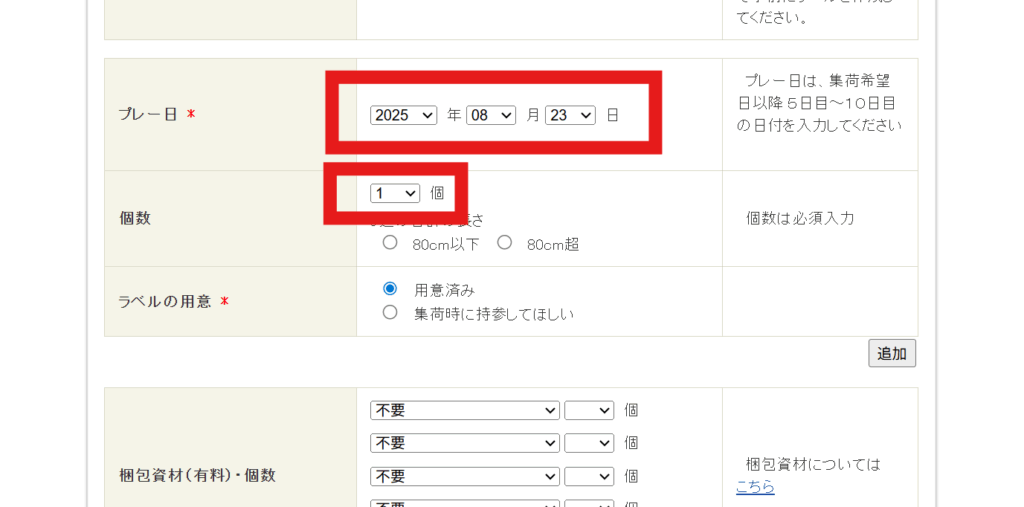Screen dimensions: 1024x507
Task: Select the 用意済み radio option
Action: point(390,288)
